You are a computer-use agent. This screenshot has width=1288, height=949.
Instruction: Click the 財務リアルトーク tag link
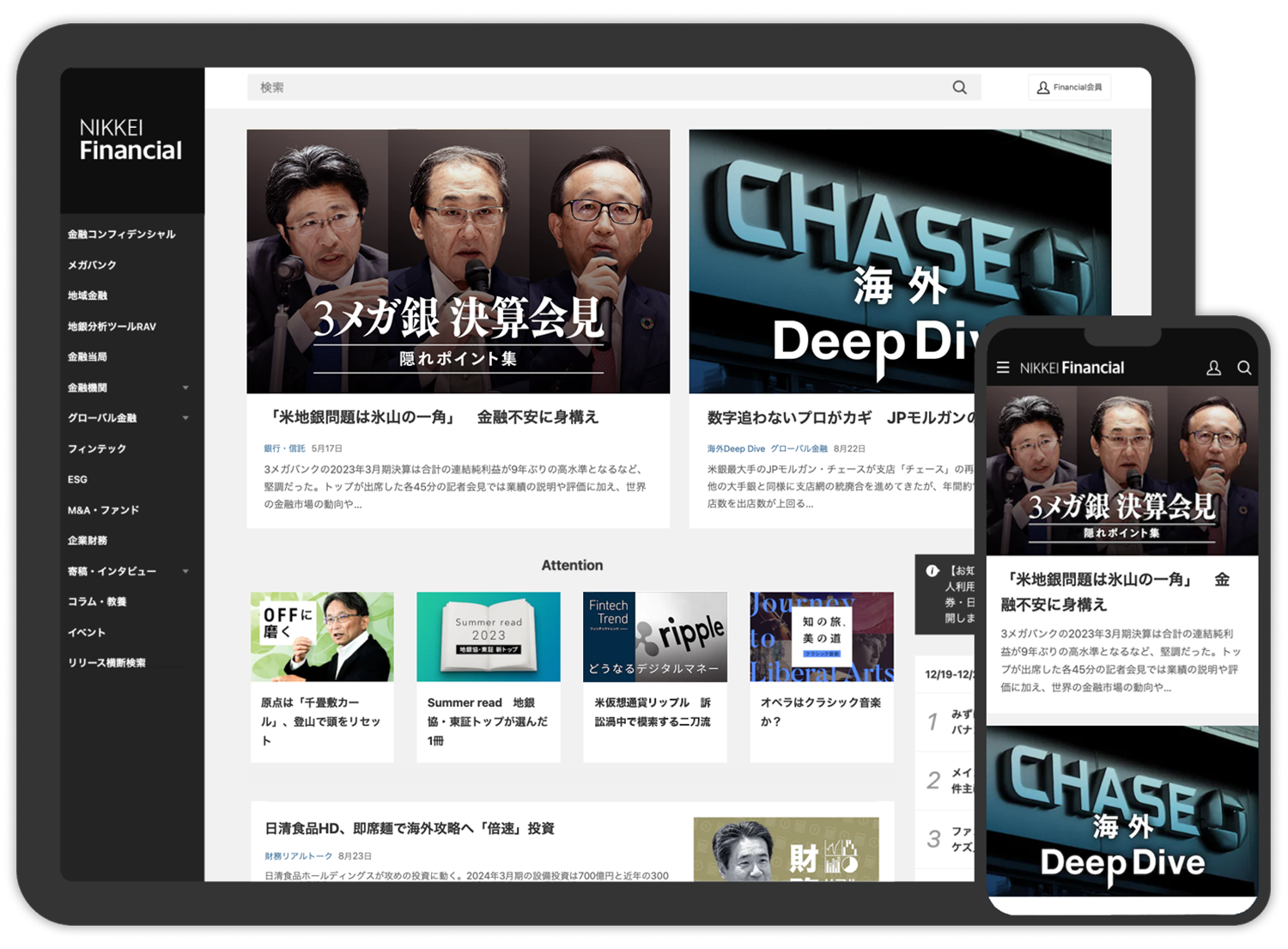click(x=298, y=856)
